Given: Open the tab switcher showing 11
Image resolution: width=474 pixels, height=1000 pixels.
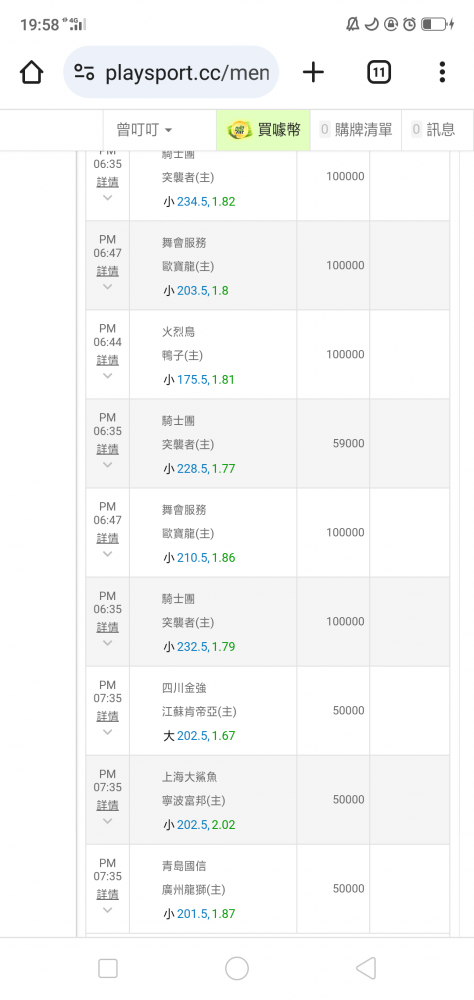Looking at the screenshot, I should pos(379,72).
